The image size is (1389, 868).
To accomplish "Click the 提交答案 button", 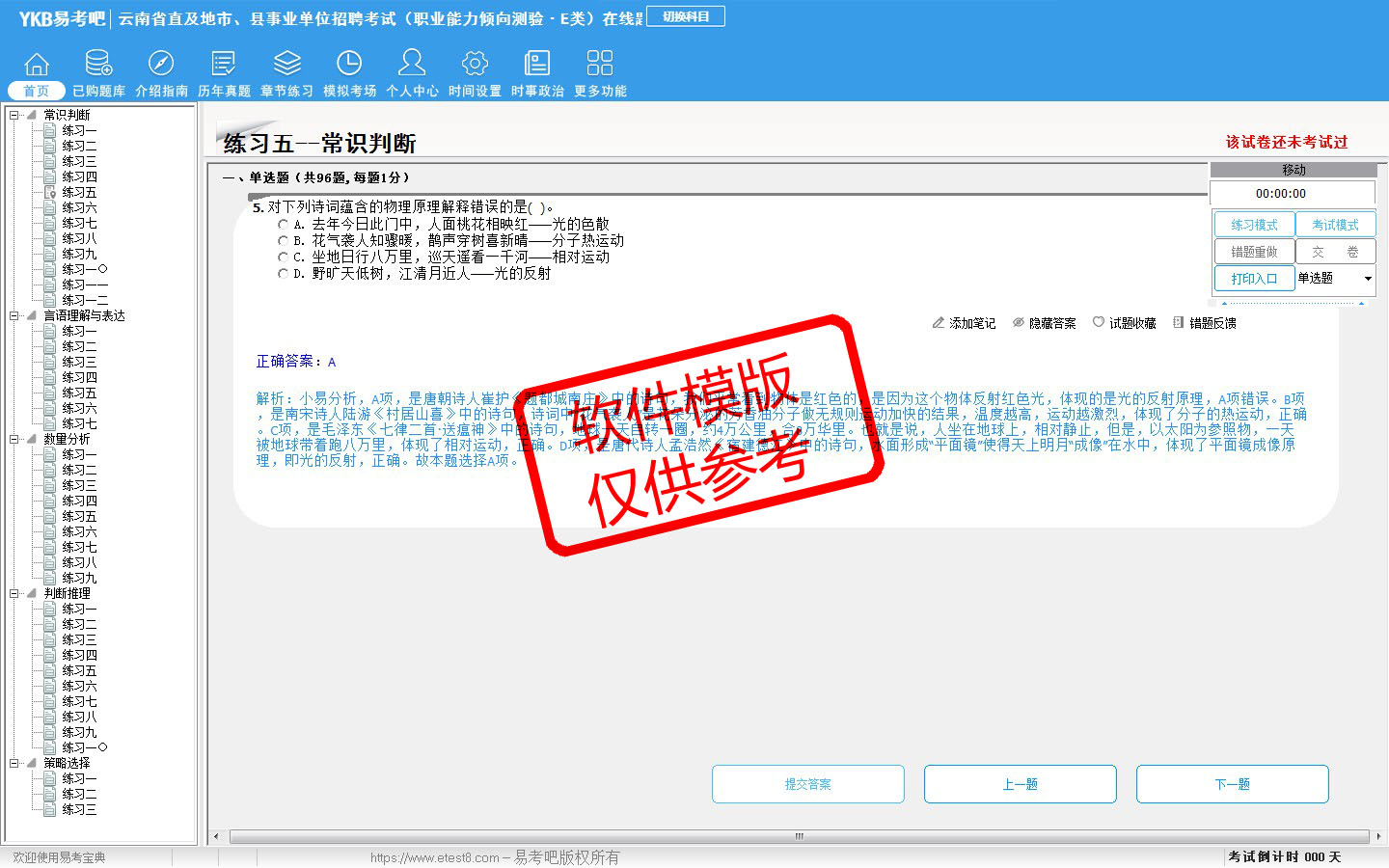I will [x=807, y=784].
